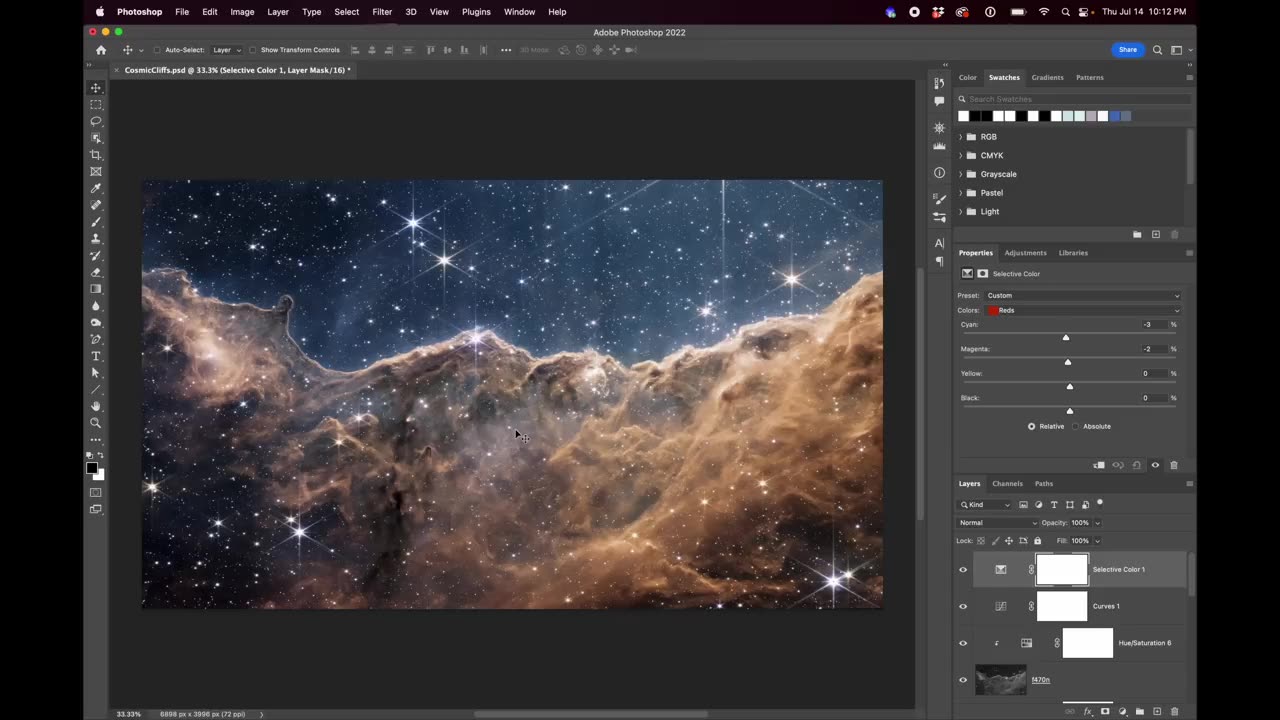This screenshot has width=1280, height=720.
Task: Select the Move tool
Action: [x=96, y=88]
